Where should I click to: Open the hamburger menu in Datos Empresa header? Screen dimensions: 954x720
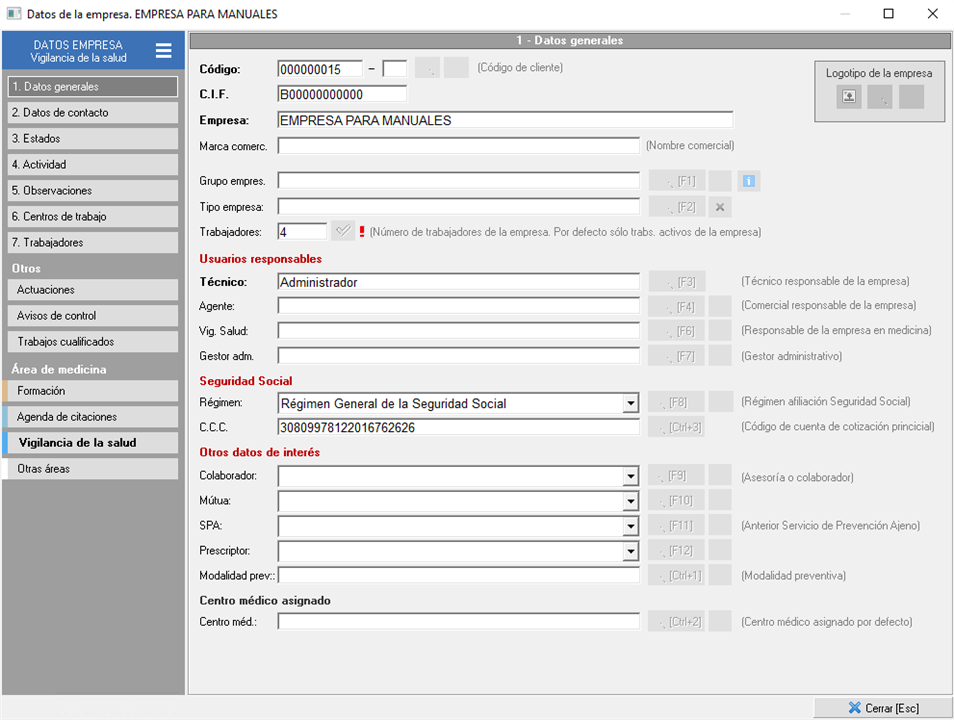[163, 51]
